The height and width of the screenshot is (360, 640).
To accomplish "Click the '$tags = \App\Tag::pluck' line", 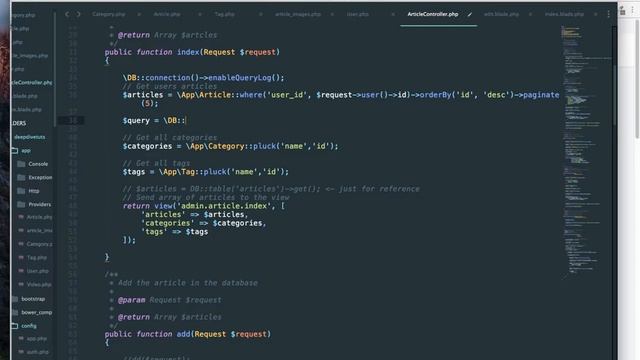I will tap(206, 172).
